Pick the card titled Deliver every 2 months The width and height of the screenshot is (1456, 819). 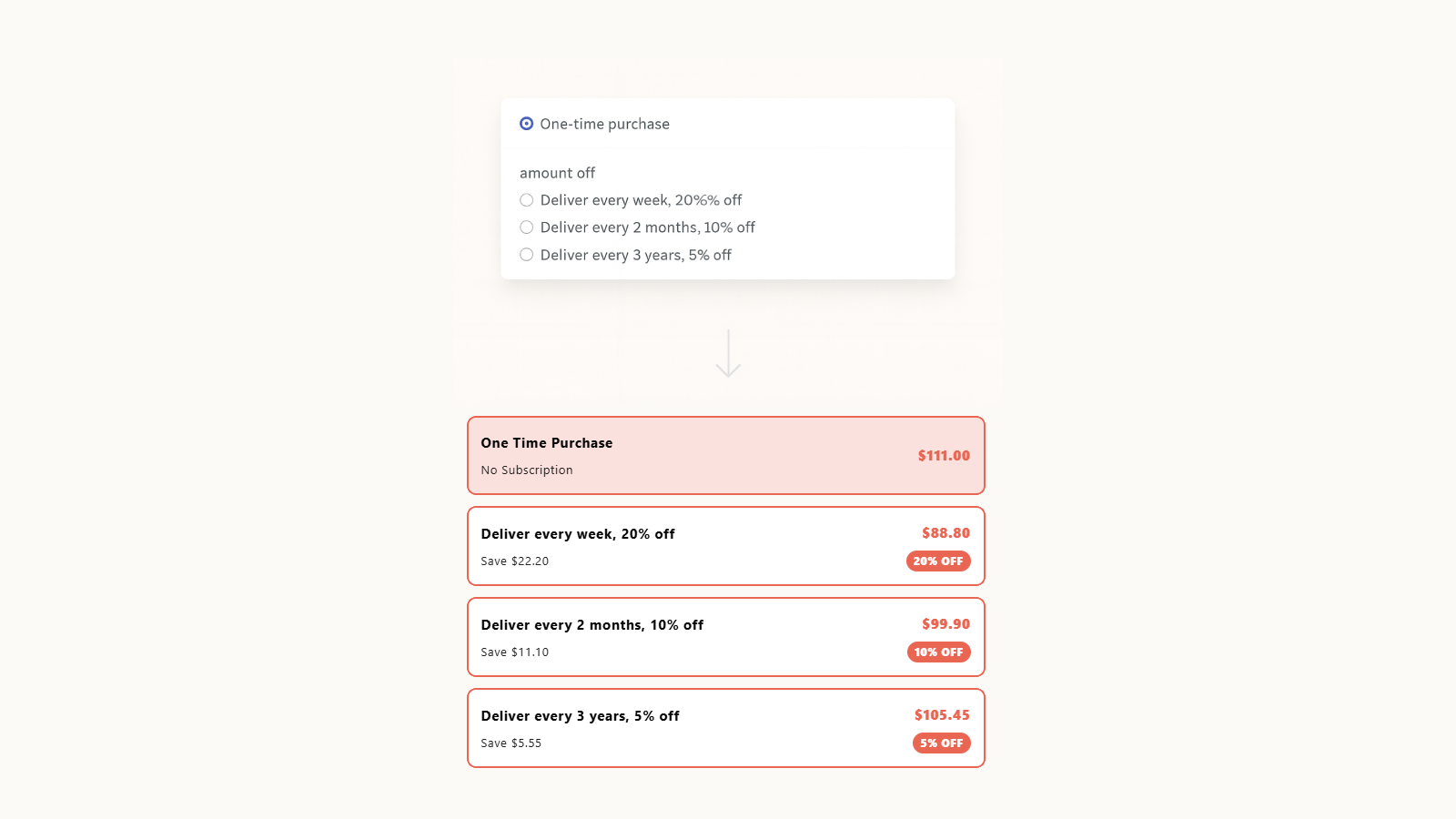592,625
